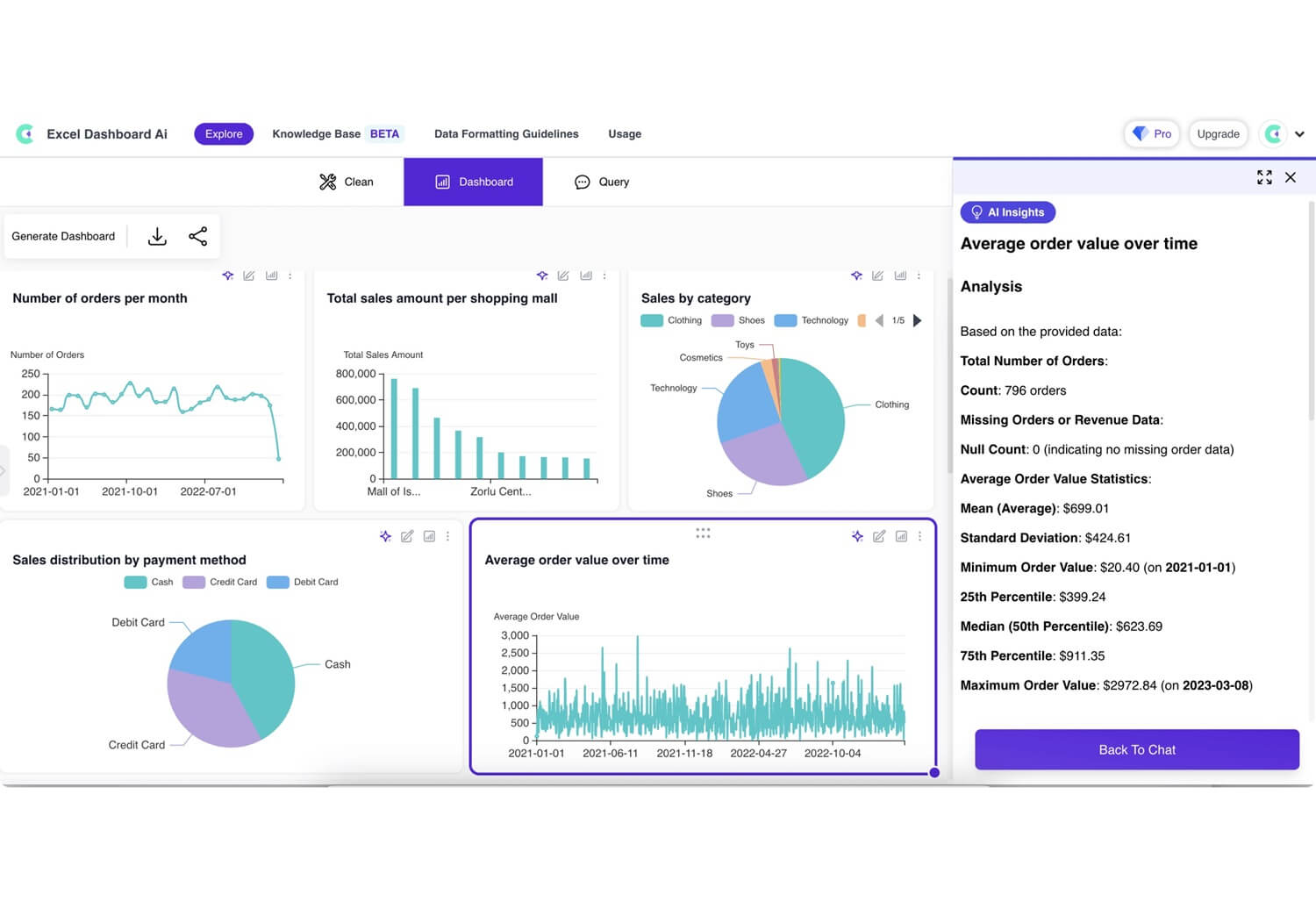
Task: Edit the Total sales amount per shopping mall chart
Action: (x=563, y=276)
